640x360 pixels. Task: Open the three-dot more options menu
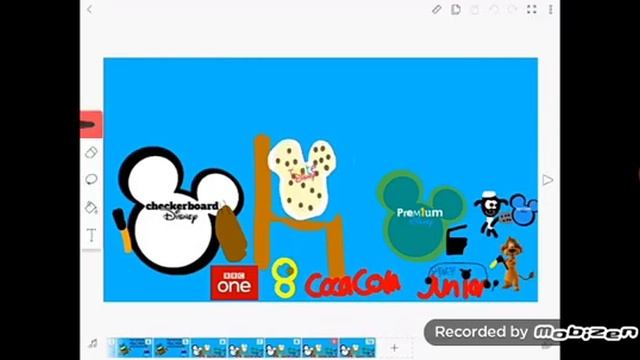click(550, 9)
